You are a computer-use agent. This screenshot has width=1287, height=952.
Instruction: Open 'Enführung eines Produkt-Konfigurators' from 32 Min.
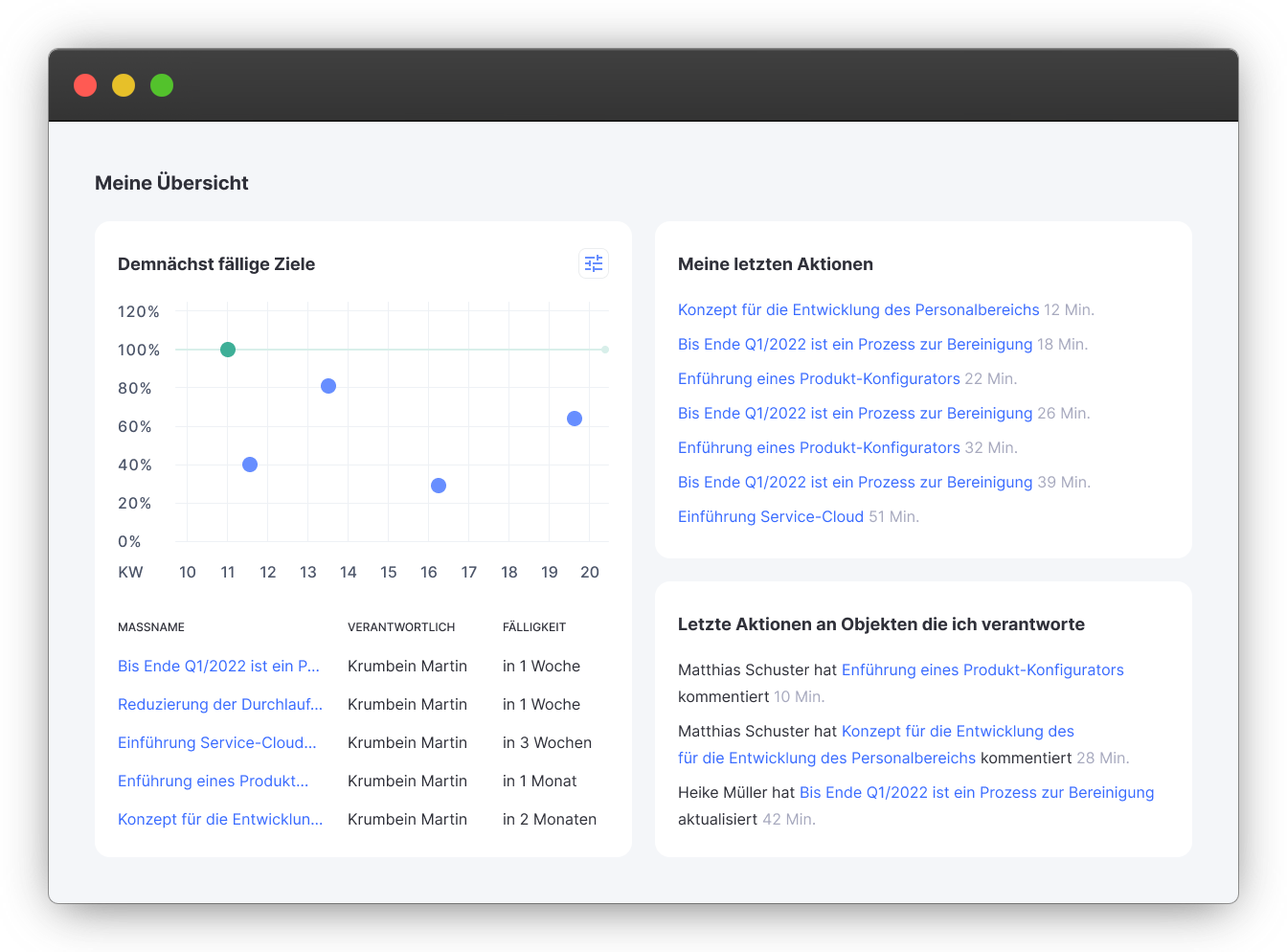(819, 447)
